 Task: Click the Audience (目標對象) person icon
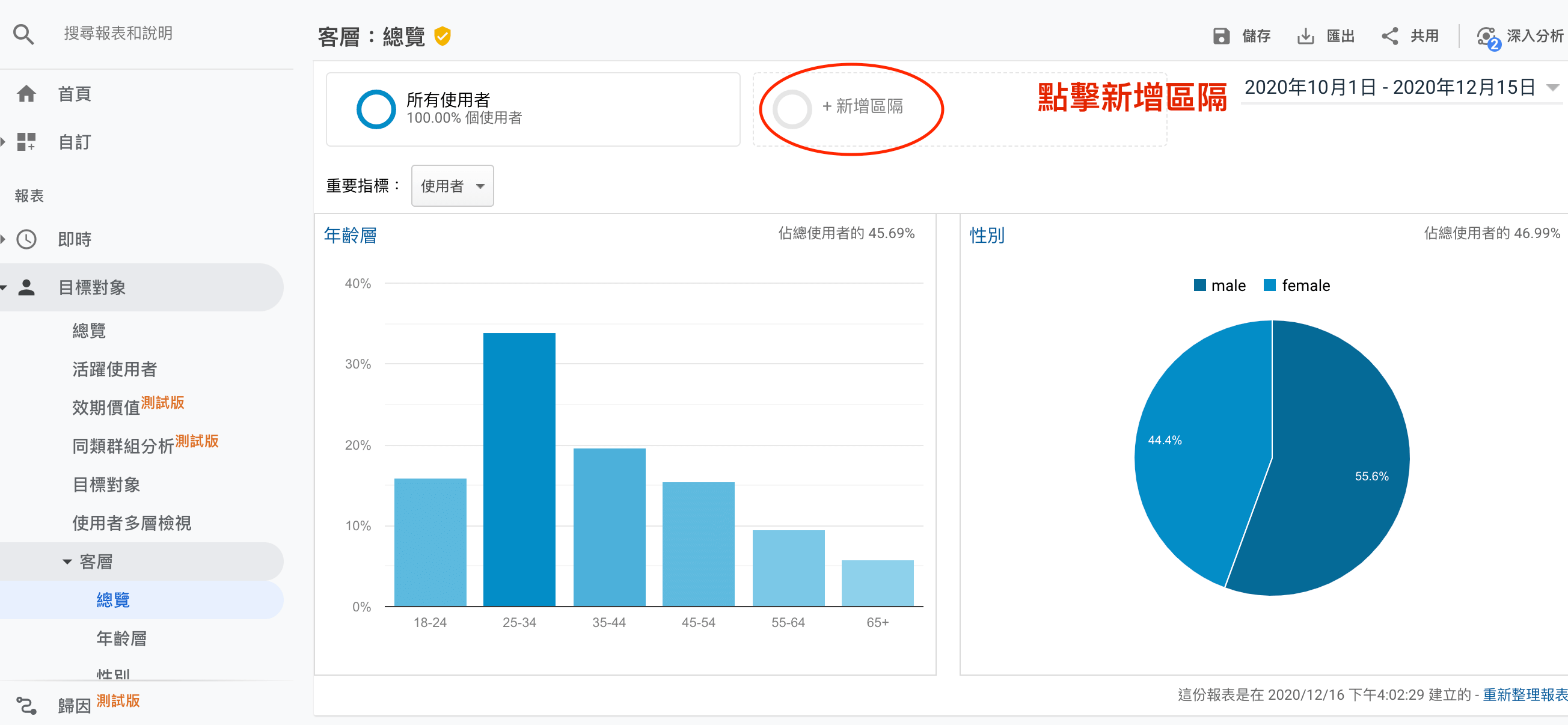pyautogui.click(x=26, y=287)
